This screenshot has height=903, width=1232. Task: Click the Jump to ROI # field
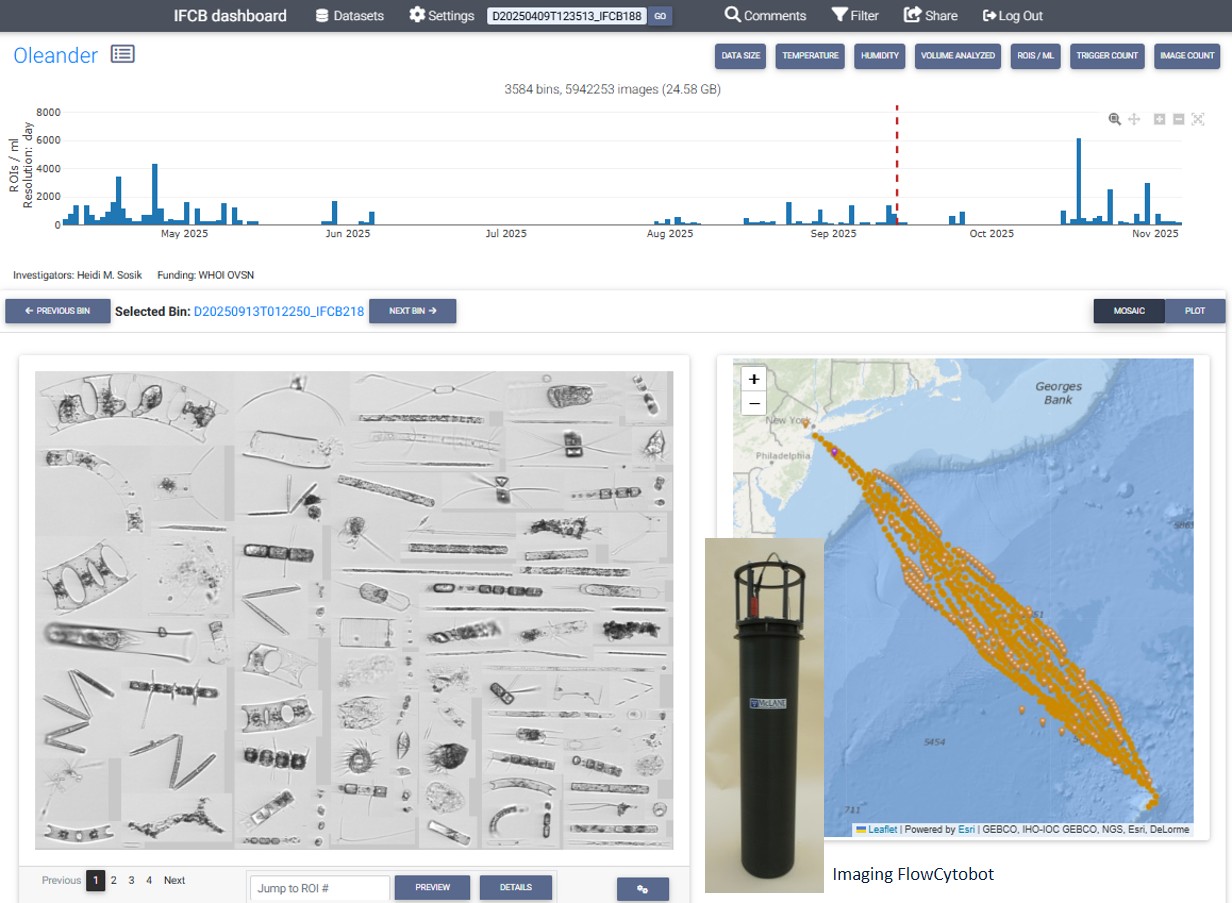[320, 888]
